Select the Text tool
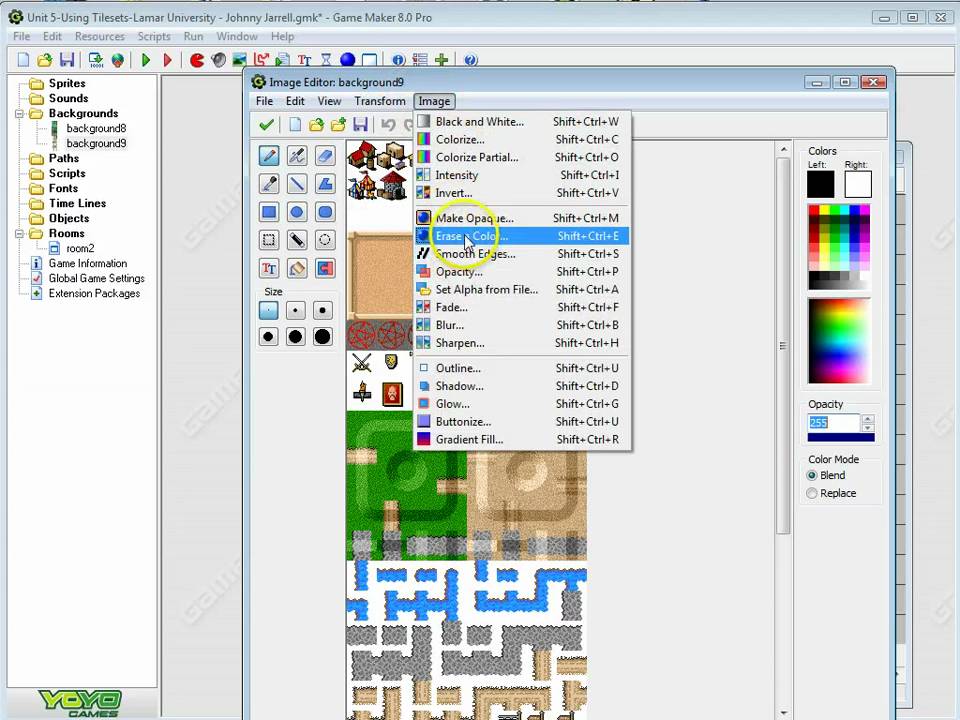 [269, 268]
